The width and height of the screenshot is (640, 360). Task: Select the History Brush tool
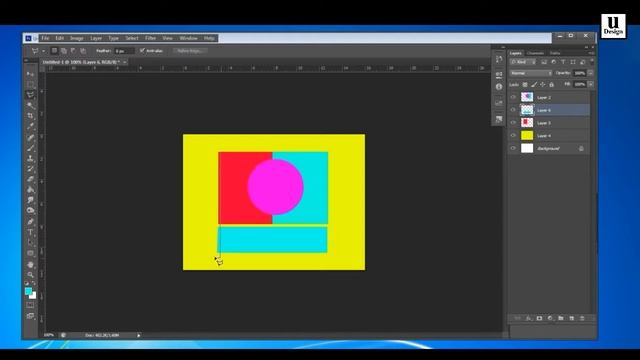coord(30,169)
